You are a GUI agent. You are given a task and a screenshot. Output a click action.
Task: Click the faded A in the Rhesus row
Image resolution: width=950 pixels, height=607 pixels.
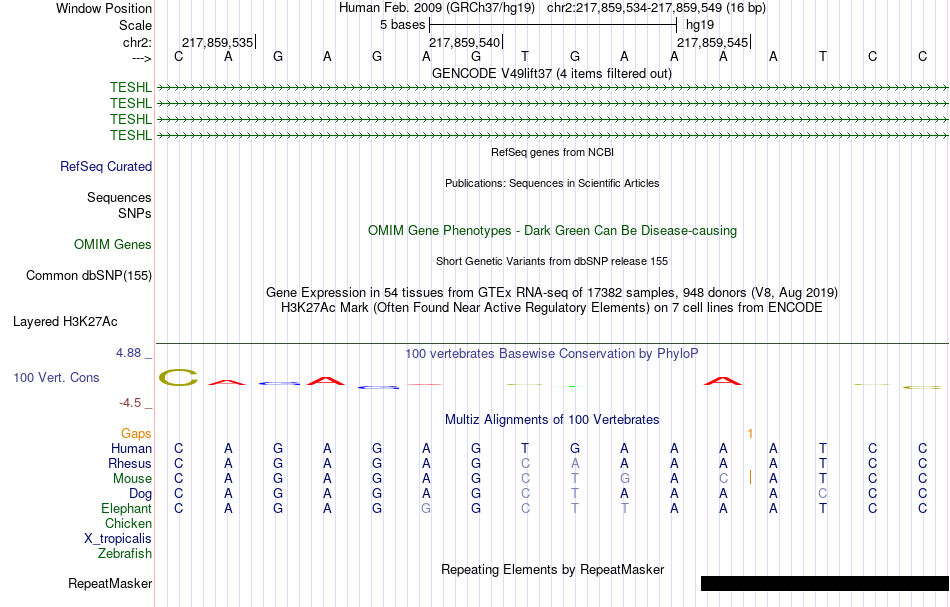point(575,463)
